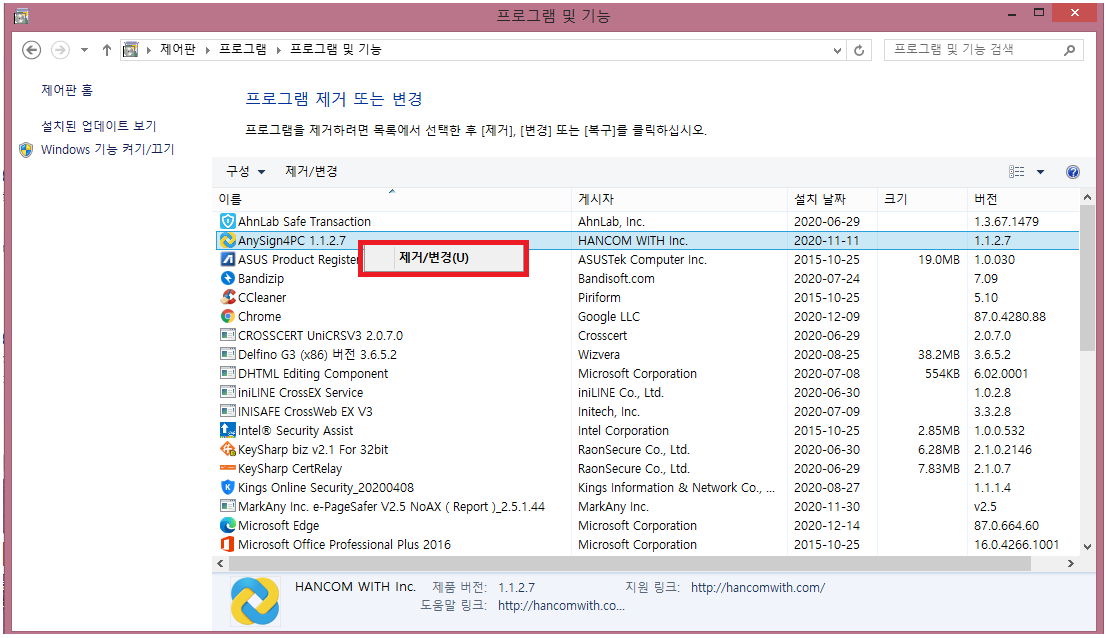Screen dimensions: 1106x638
Task: Sort the list by the 크기 column
Action: pyautogui.click(x=922, y=200)
